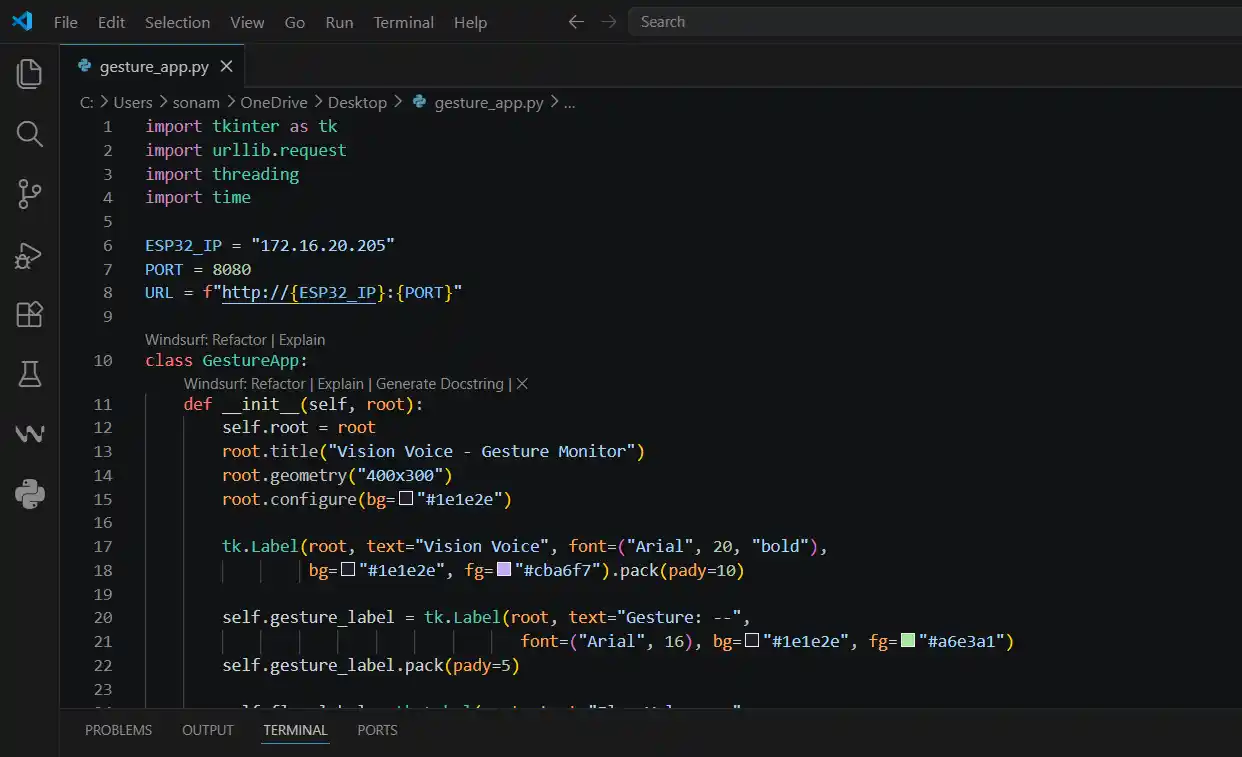Click 'self.root = root' on line 12
The image size is (1242, 757).
click(x=299, y=427)
